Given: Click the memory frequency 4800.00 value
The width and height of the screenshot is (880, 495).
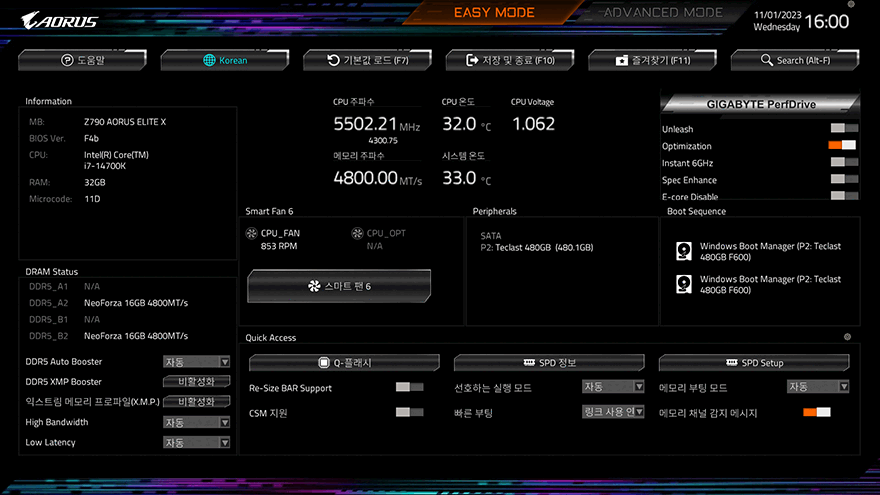Looking at the screenshot, I should click(x=365, y=178).
